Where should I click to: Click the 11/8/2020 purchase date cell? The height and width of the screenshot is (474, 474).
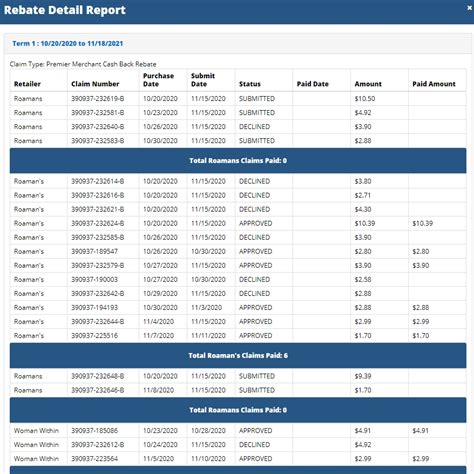[x=158, y=390]
